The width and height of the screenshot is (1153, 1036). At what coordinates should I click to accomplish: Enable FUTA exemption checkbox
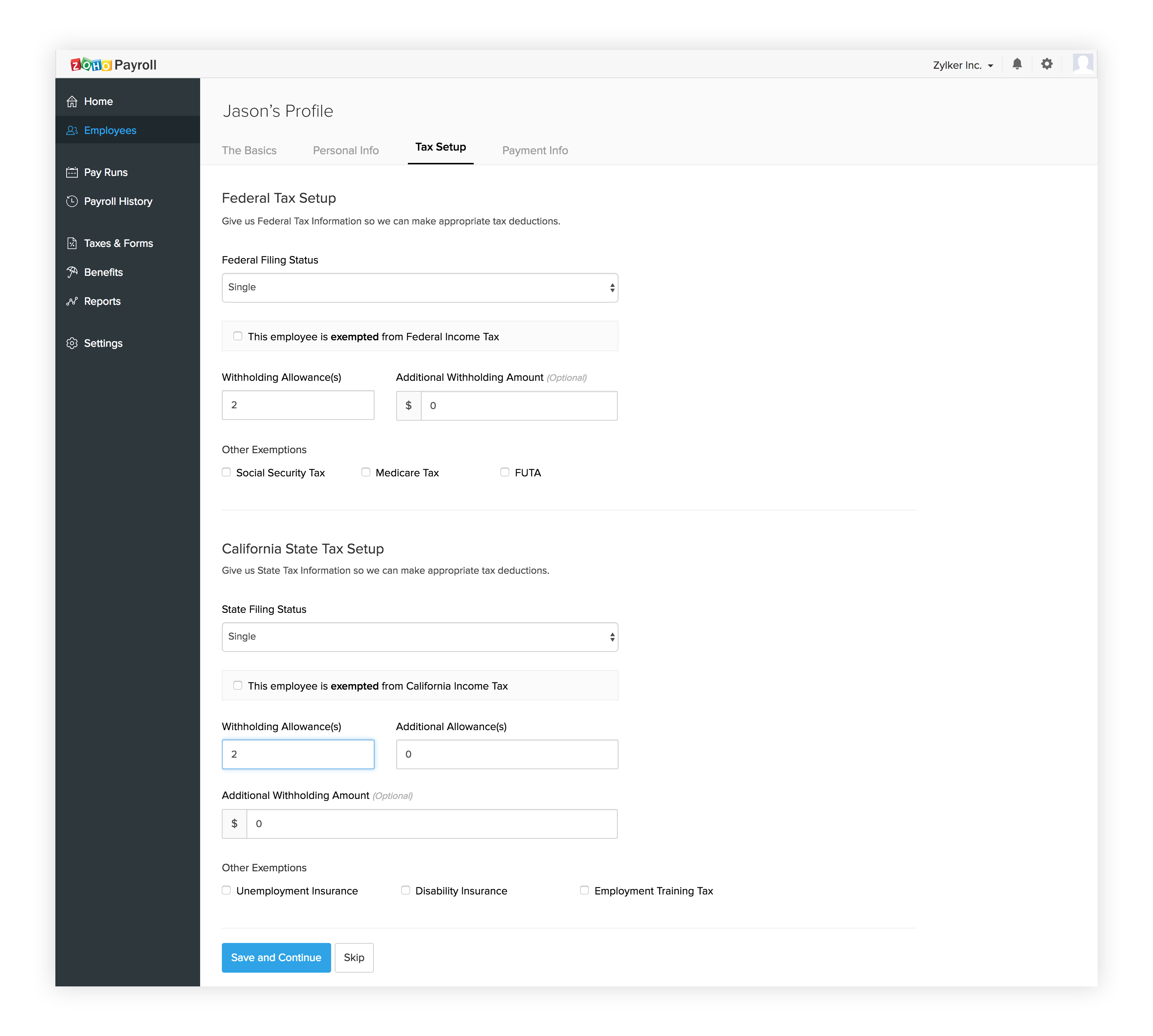click(x=505, y=472)
